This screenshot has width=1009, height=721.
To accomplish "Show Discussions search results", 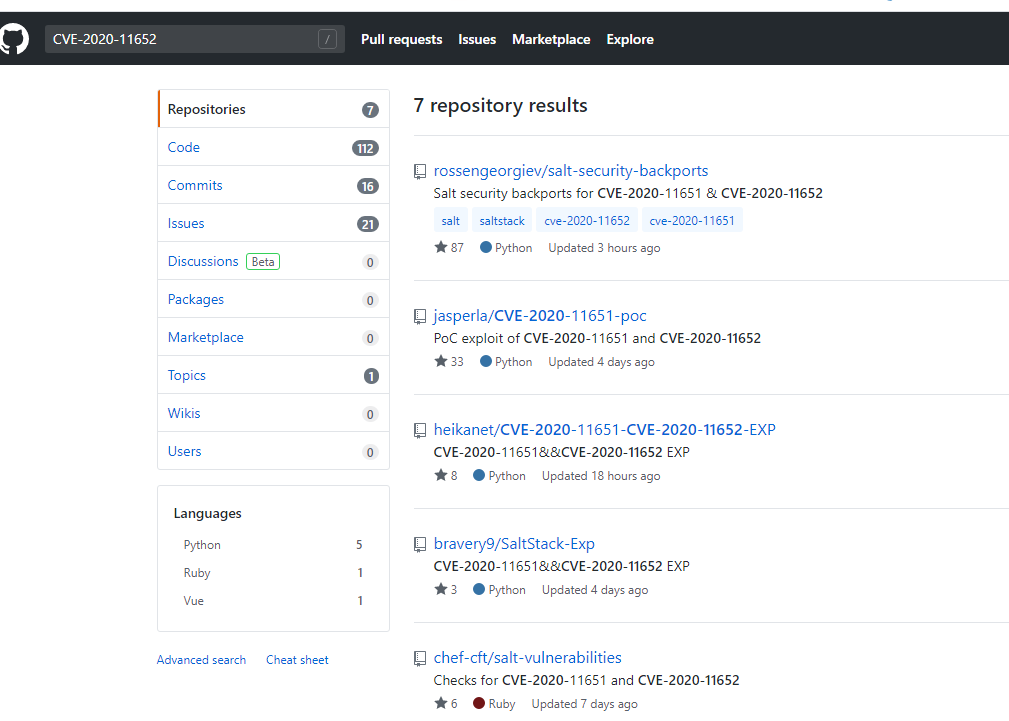I will tap(273, 261).
